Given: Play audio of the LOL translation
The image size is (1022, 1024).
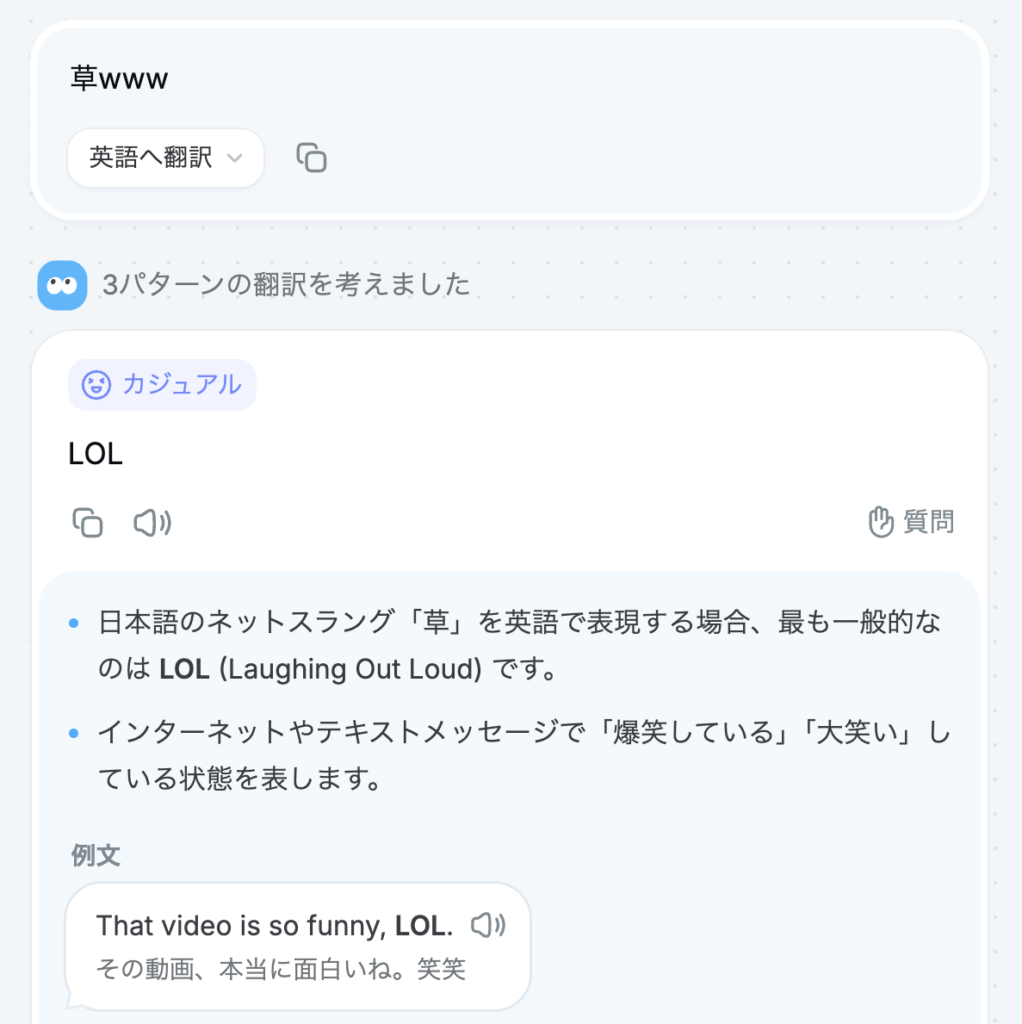Looking at the screenshot, I should point(152,522).
